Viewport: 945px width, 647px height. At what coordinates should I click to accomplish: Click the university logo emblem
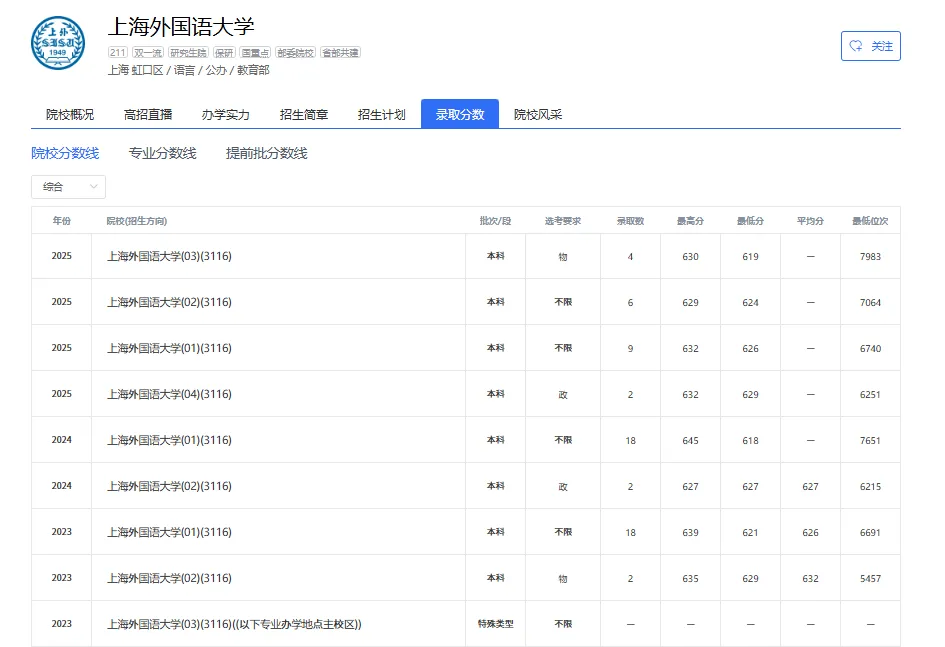(58, 43)
